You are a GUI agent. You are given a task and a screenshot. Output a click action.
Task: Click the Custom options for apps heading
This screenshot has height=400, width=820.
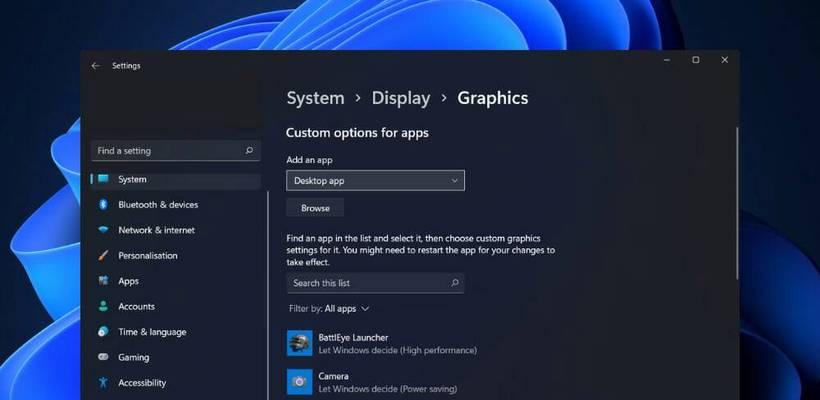(357, 133)
